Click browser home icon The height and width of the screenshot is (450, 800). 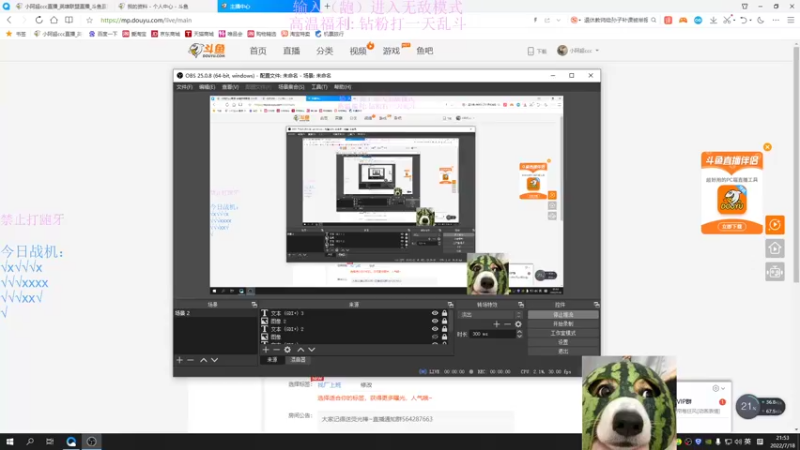(54, 20)
